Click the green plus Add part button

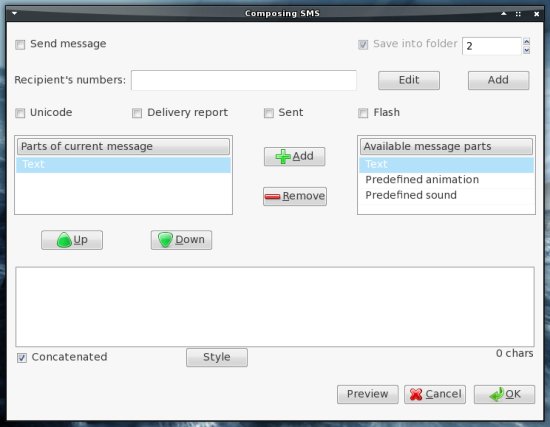click(x=294, y=156)
